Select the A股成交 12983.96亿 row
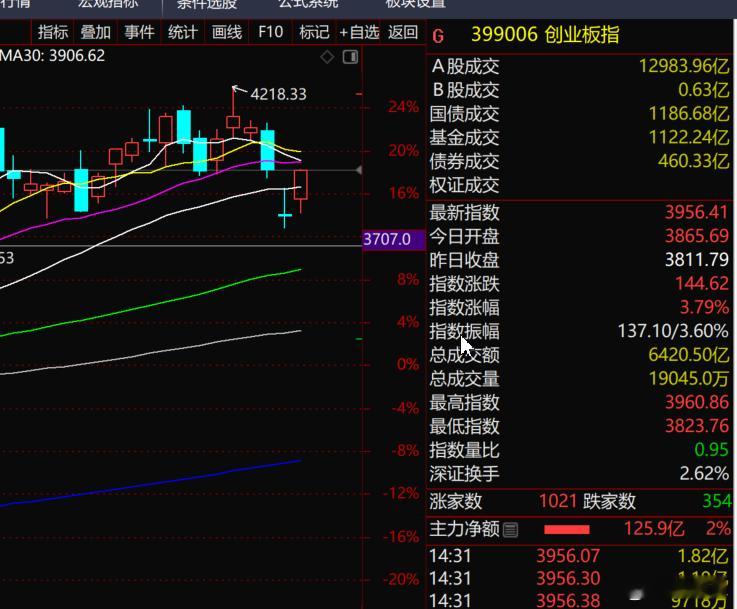The height and width of the screenshot is (609, 737). tap(579, 66)
